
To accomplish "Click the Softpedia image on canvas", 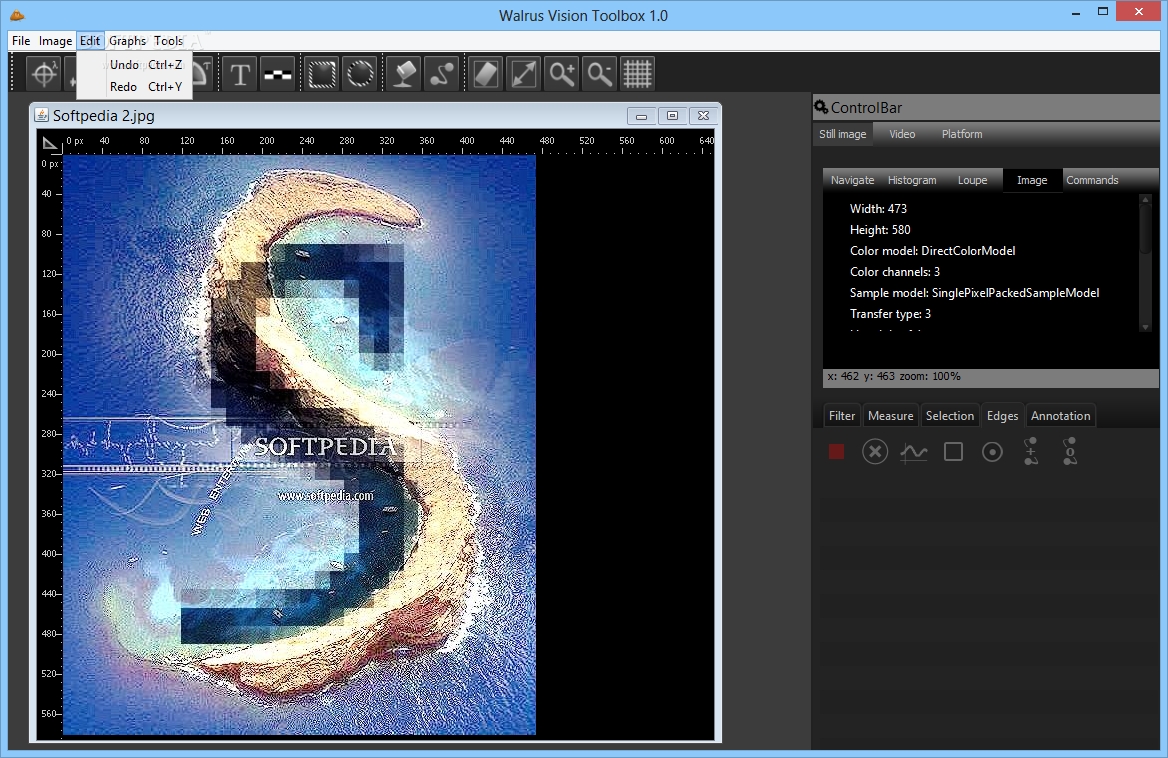I will [x=299, y=445].
